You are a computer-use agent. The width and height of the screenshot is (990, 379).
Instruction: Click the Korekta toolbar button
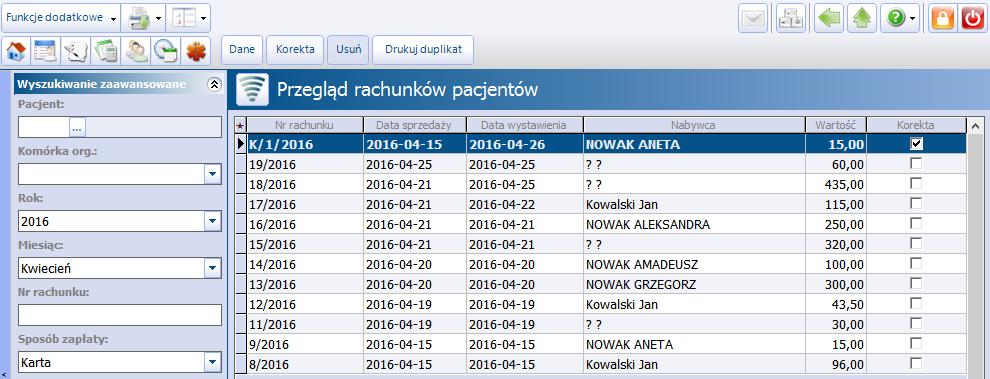click(x=295, y=49)
